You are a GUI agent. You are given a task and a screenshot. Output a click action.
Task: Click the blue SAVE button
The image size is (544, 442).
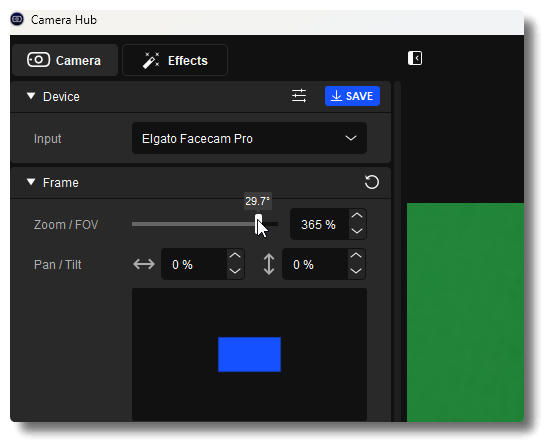tap(352, 96)
